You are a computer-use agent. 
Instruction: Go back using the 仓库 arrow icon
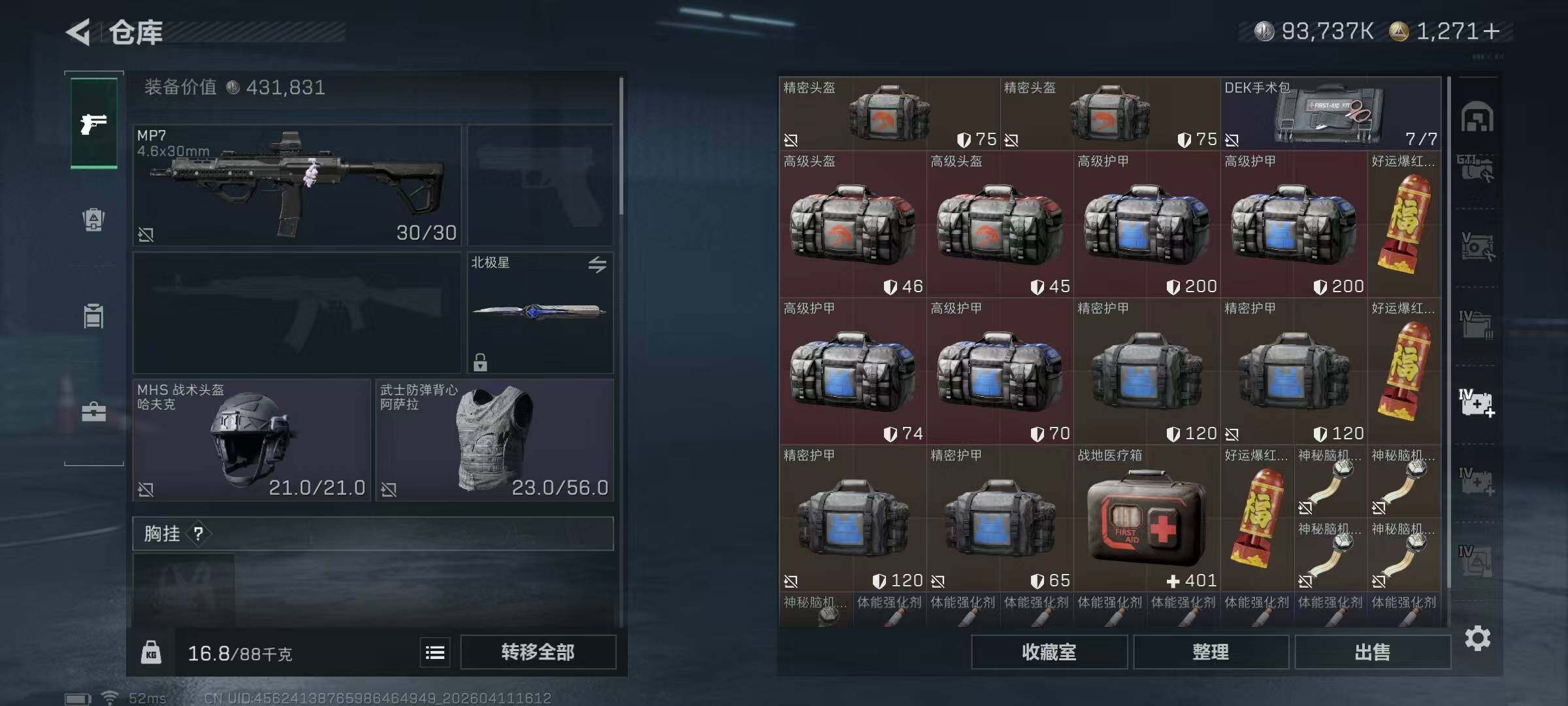tap(78, 32)
